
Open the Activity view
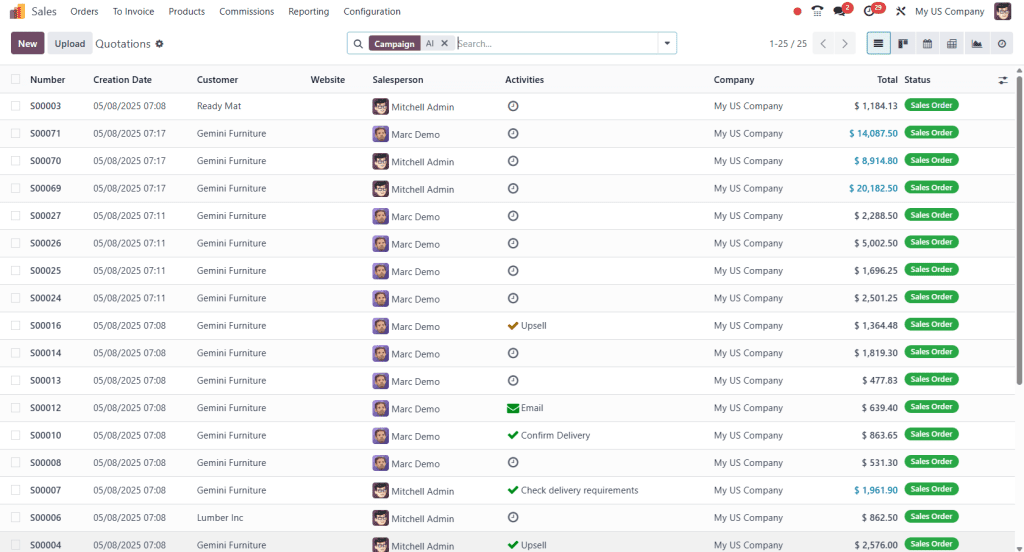1001,44
